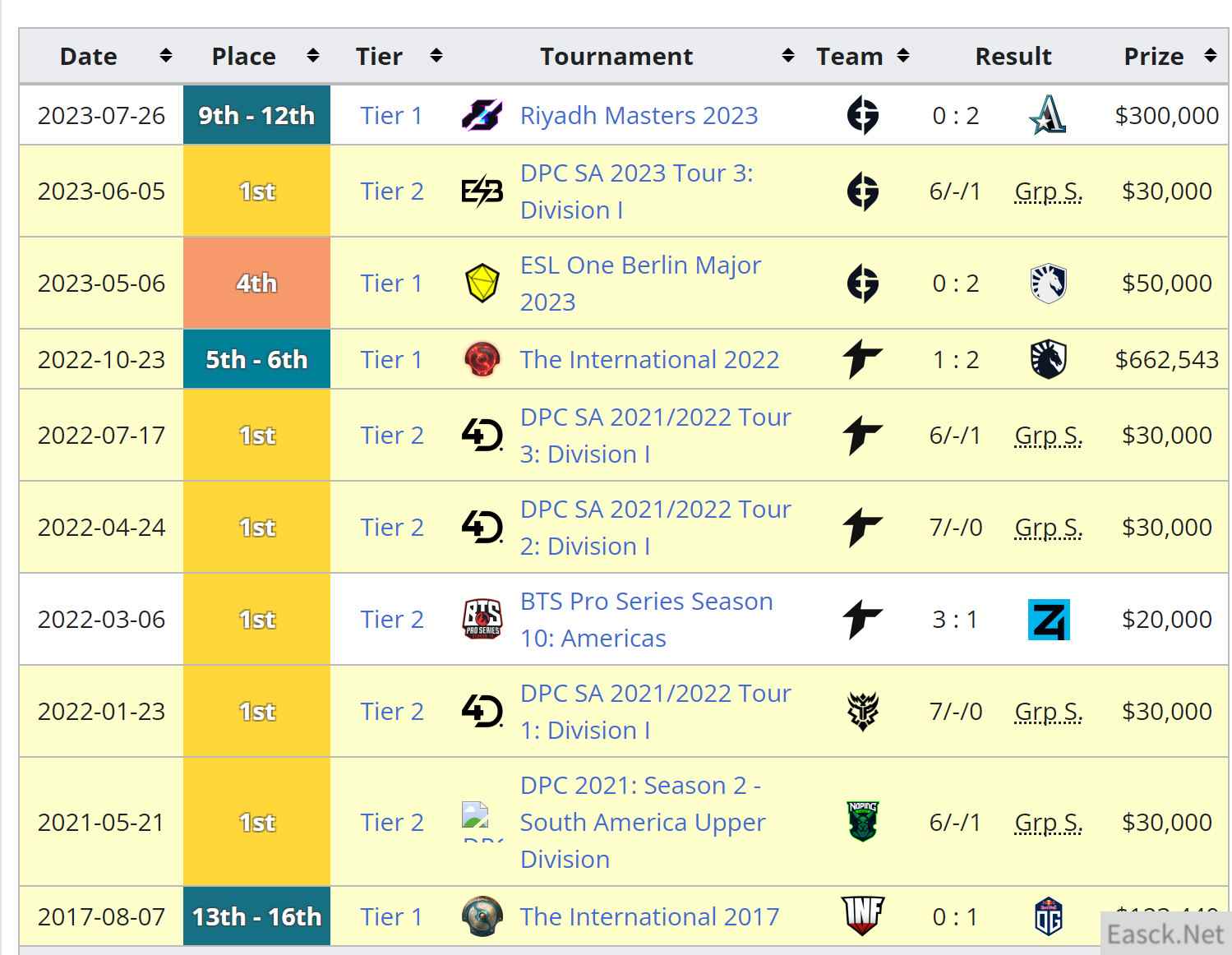This screenshot has height=955, width=1232.
Task: Click the Evil Geniuses team icon in Riyadh Masters row
Action: point(863,115)
